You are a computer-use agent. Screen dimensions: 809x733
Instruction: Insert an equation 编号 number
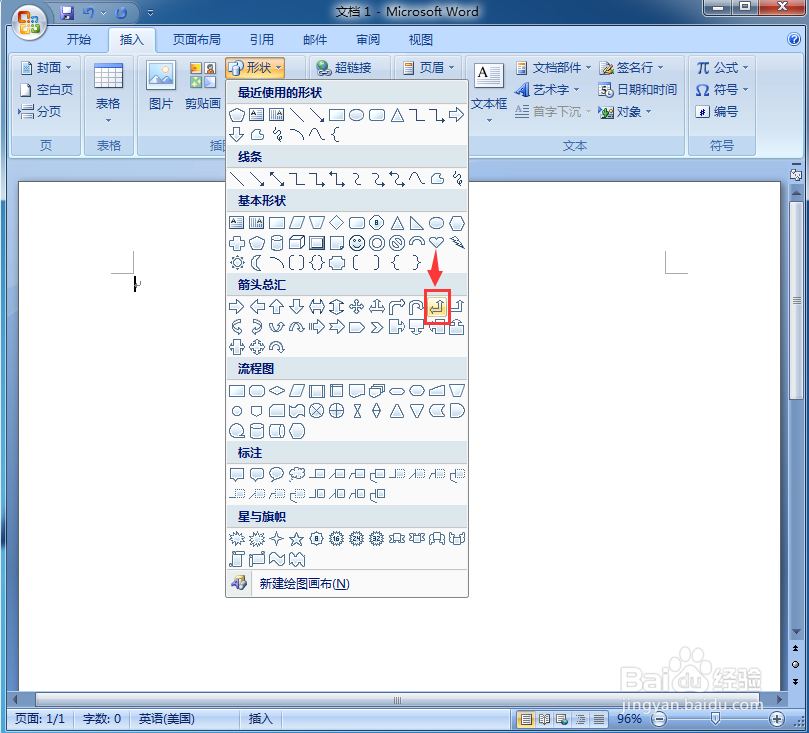point(717,111)
